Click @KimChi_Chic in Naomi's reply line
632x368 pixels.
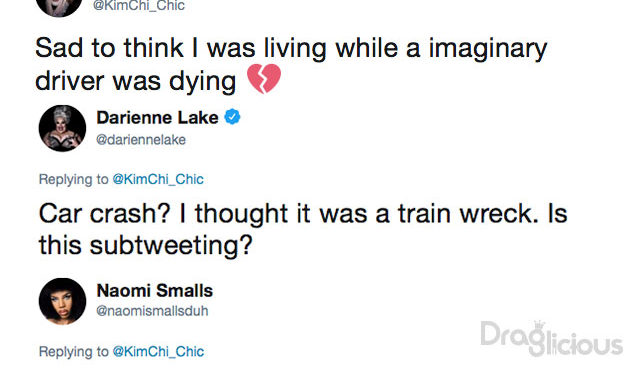click(x=158, y=351)
